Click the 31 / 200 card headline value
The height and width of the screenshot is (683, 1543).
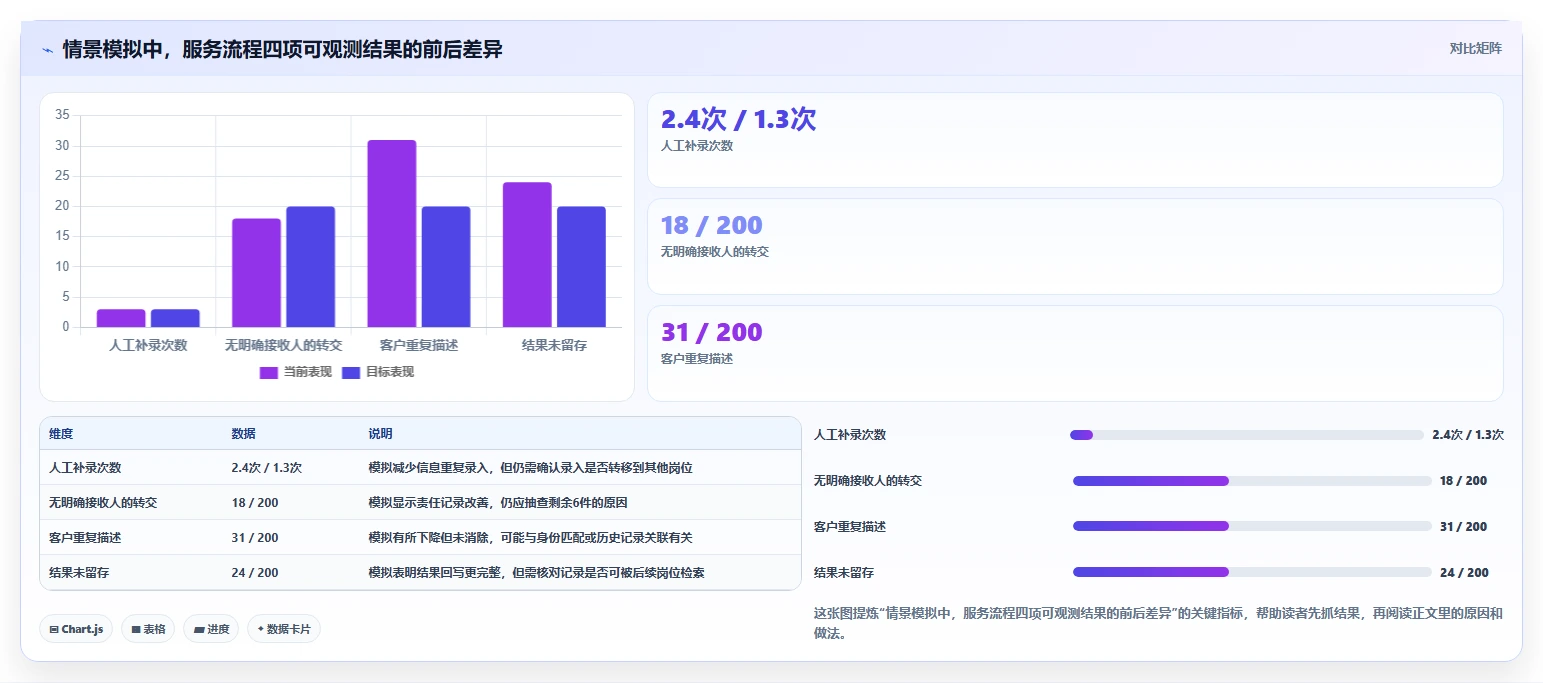pos(711,332)
